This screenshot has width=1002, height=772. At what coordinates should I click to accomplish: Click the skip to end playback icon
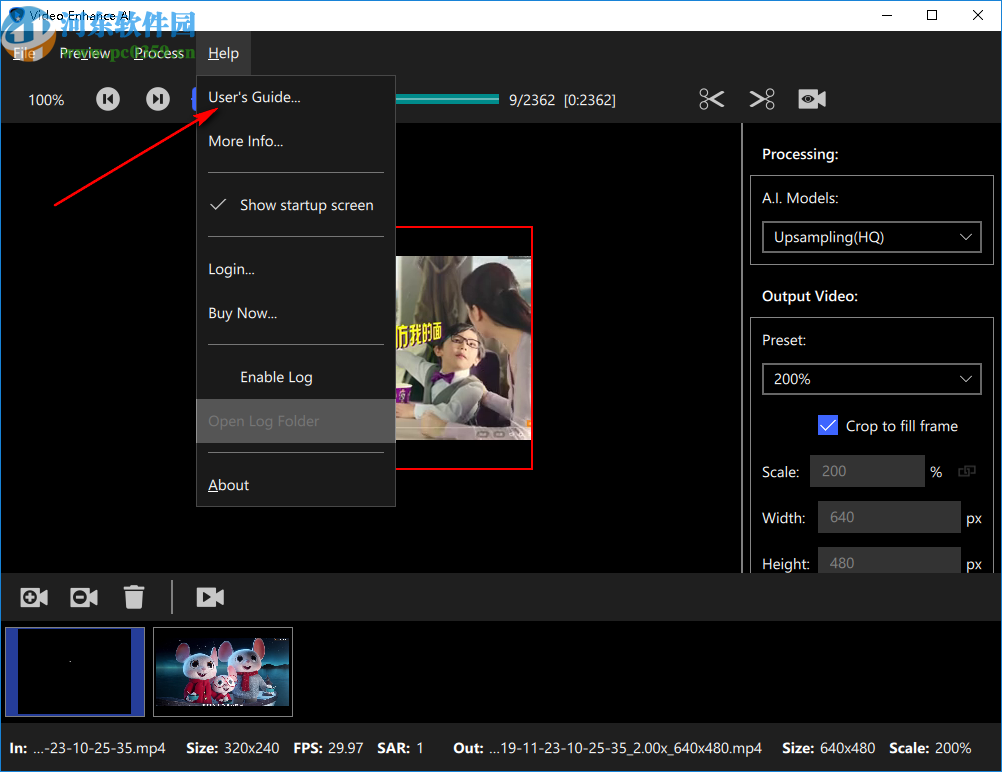click(157, 99)
